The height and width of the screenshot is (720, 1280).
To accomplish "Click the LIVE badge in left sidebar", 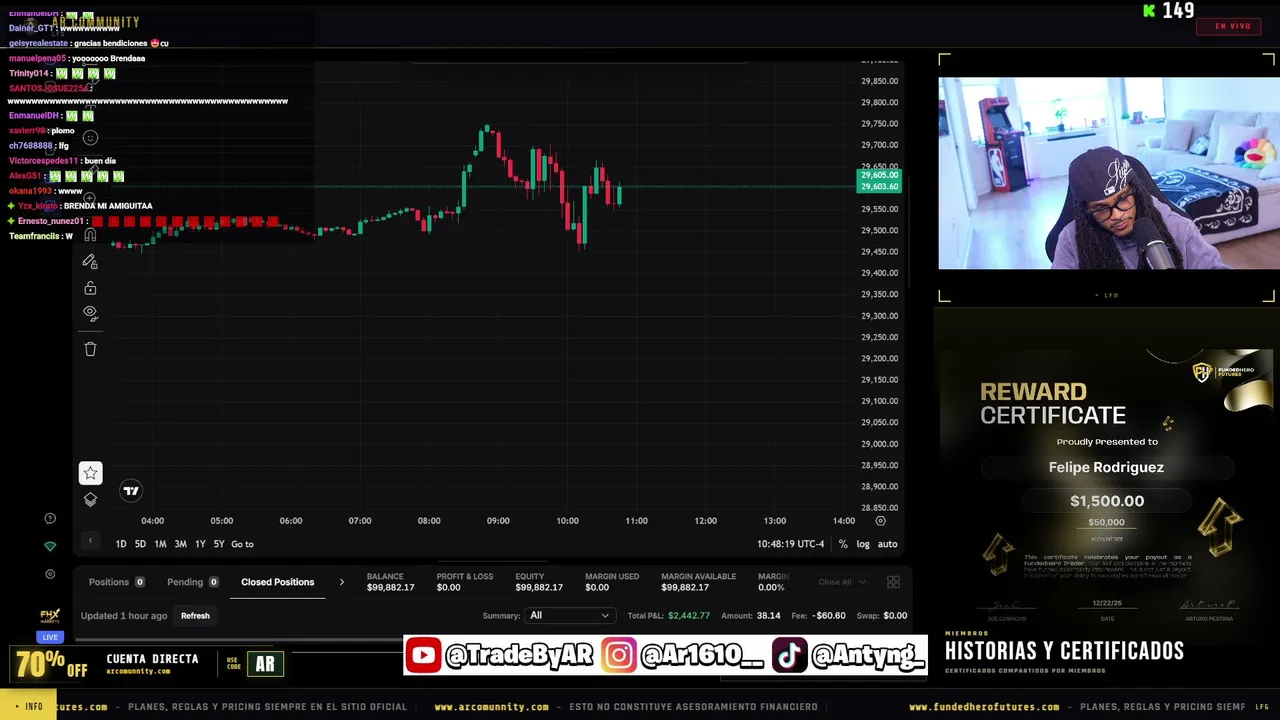I will click(x=50, y=637).
